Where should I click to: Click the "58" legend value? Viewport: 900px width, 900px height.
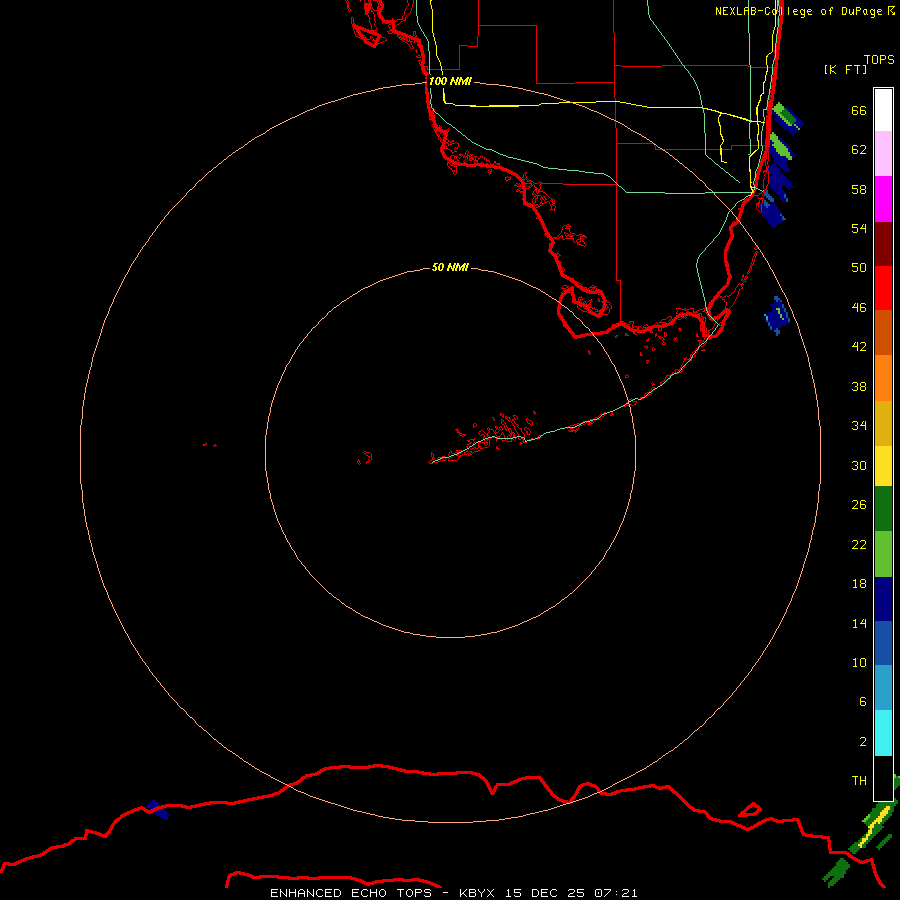(x=859, y=189)
